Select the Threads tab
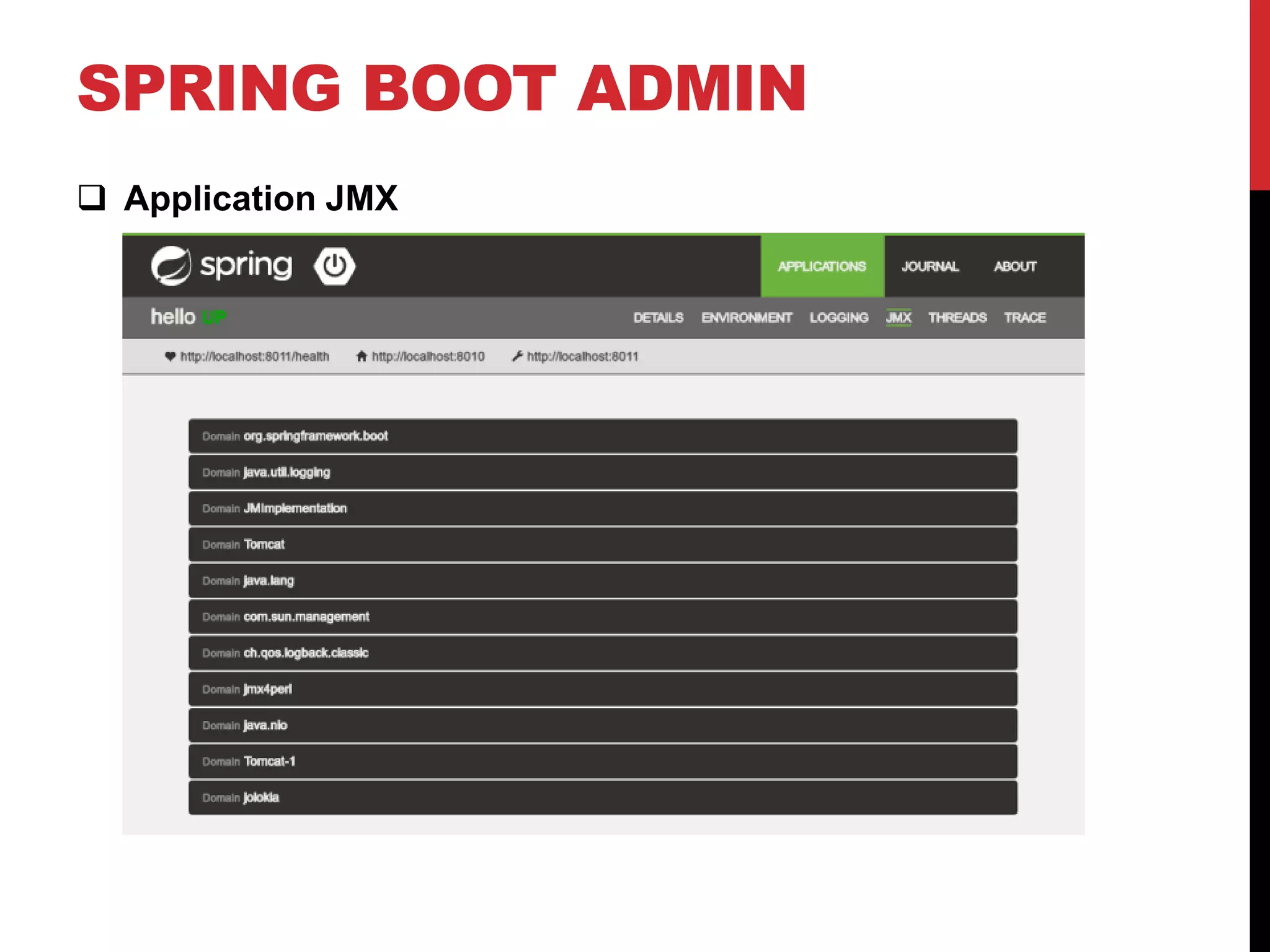 [957, 317]
